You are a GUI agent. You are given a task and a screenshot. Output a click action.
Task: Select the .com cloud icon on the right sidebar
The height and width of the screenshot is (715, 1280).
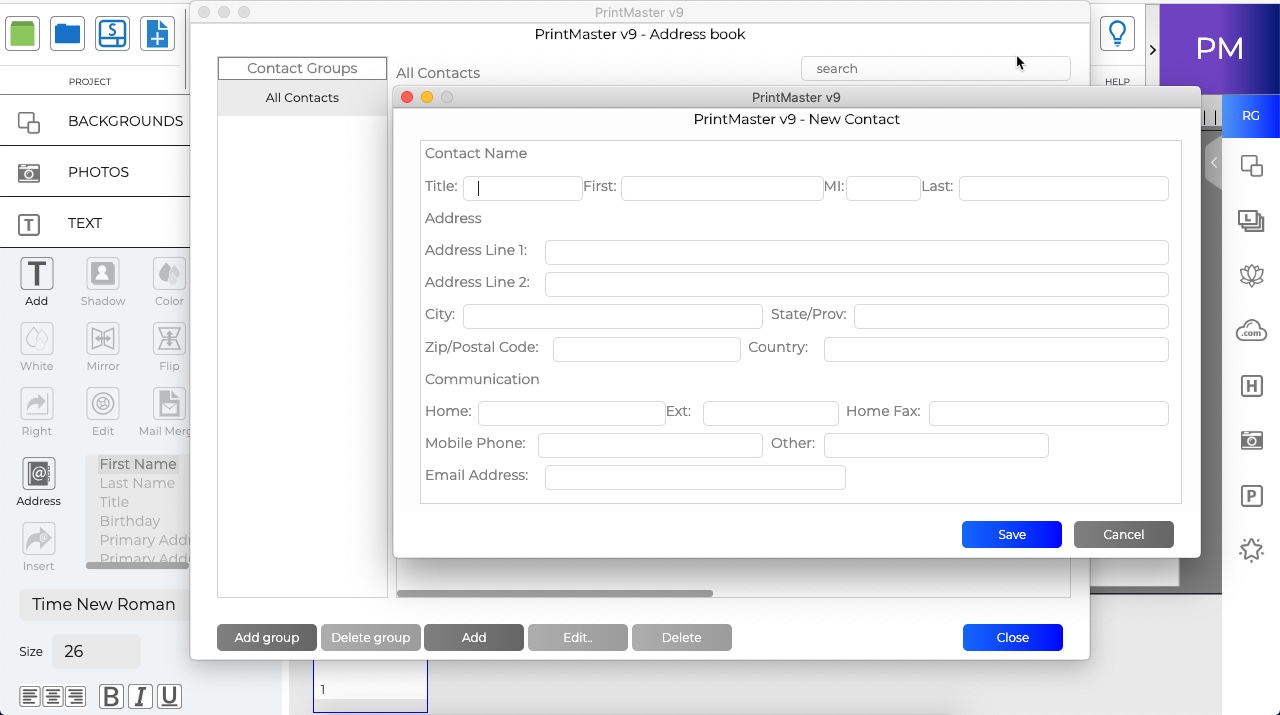(x=1251, y=330)
